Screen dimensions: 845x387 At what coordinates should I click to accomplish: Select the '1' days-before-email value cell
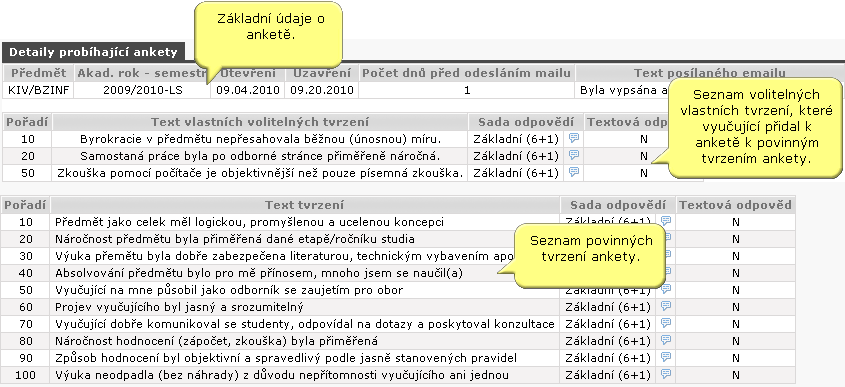(467, 90)
